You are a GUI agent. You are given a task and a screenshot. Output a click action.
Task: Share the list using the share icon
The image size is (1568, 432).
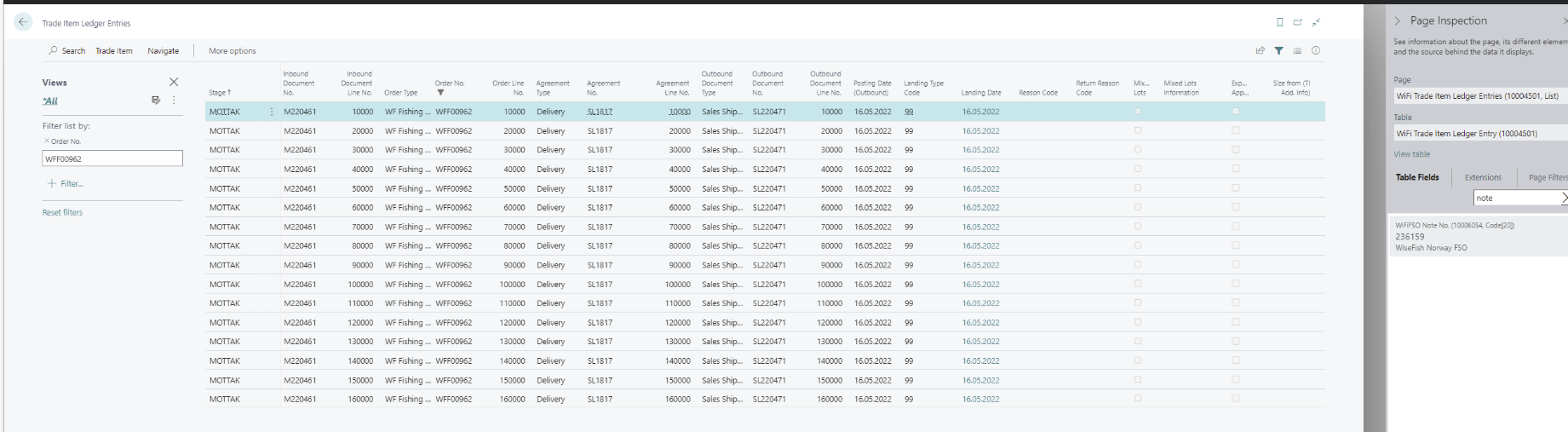point(1260,51)
